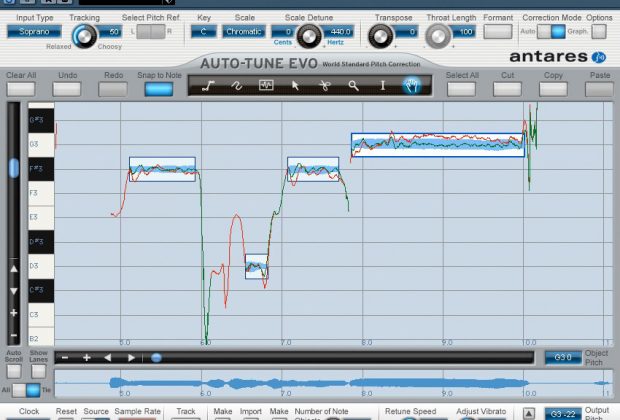Open the Key dropdown showing C
620x420 pixels.
click(204, 31)
